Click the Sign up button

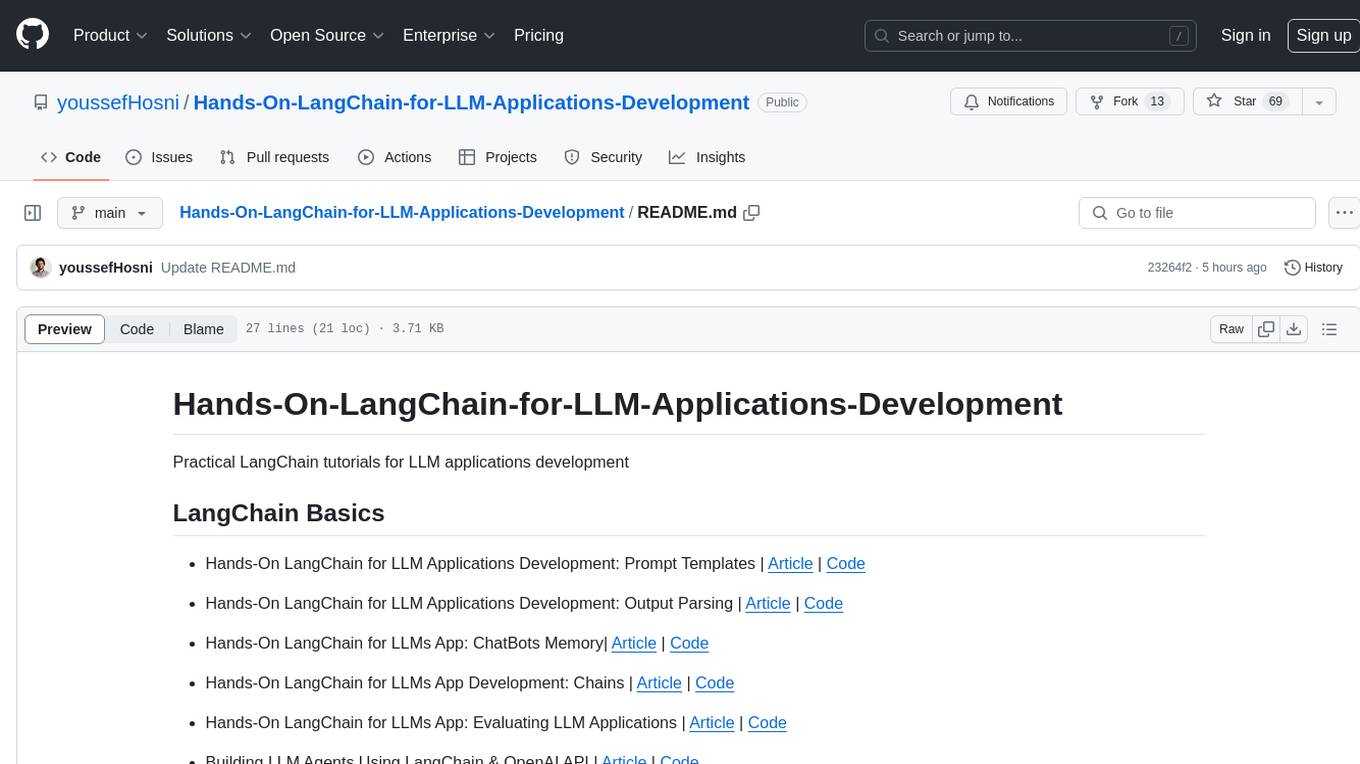tap(1323, 35)
